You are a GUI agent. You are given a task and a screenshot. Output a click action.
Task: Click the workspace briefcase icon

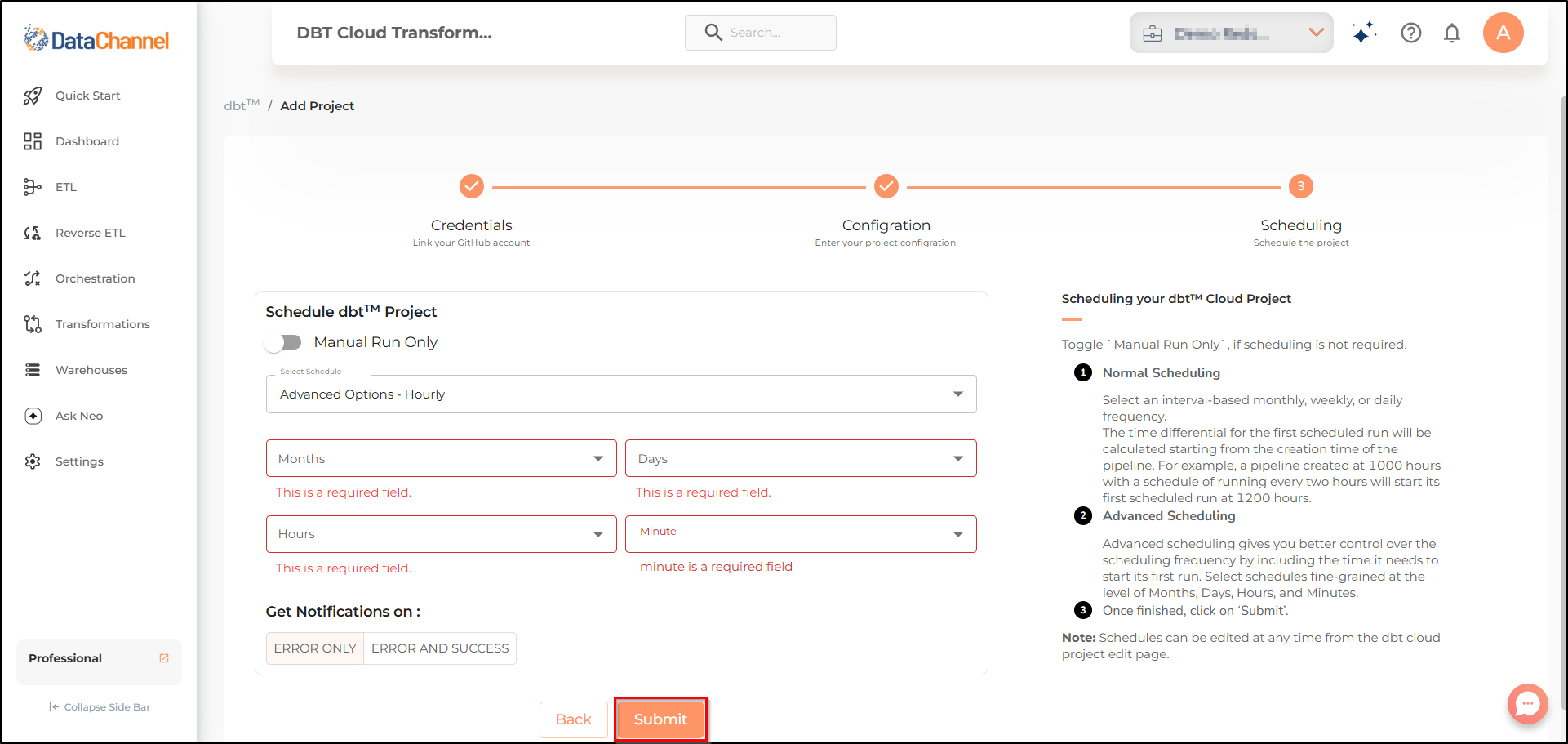(1153, 33)
